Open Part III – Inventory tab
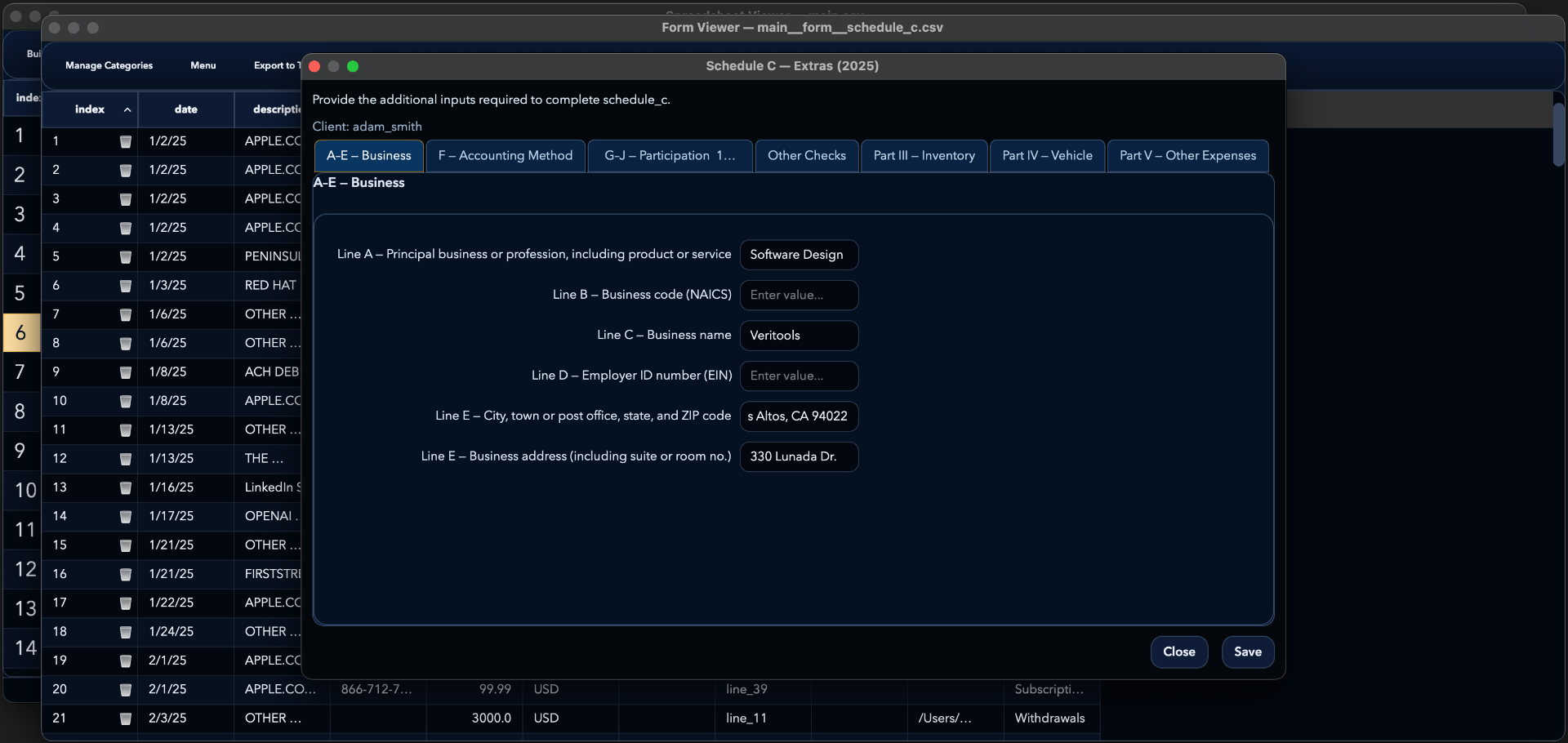 pos(924,155)
